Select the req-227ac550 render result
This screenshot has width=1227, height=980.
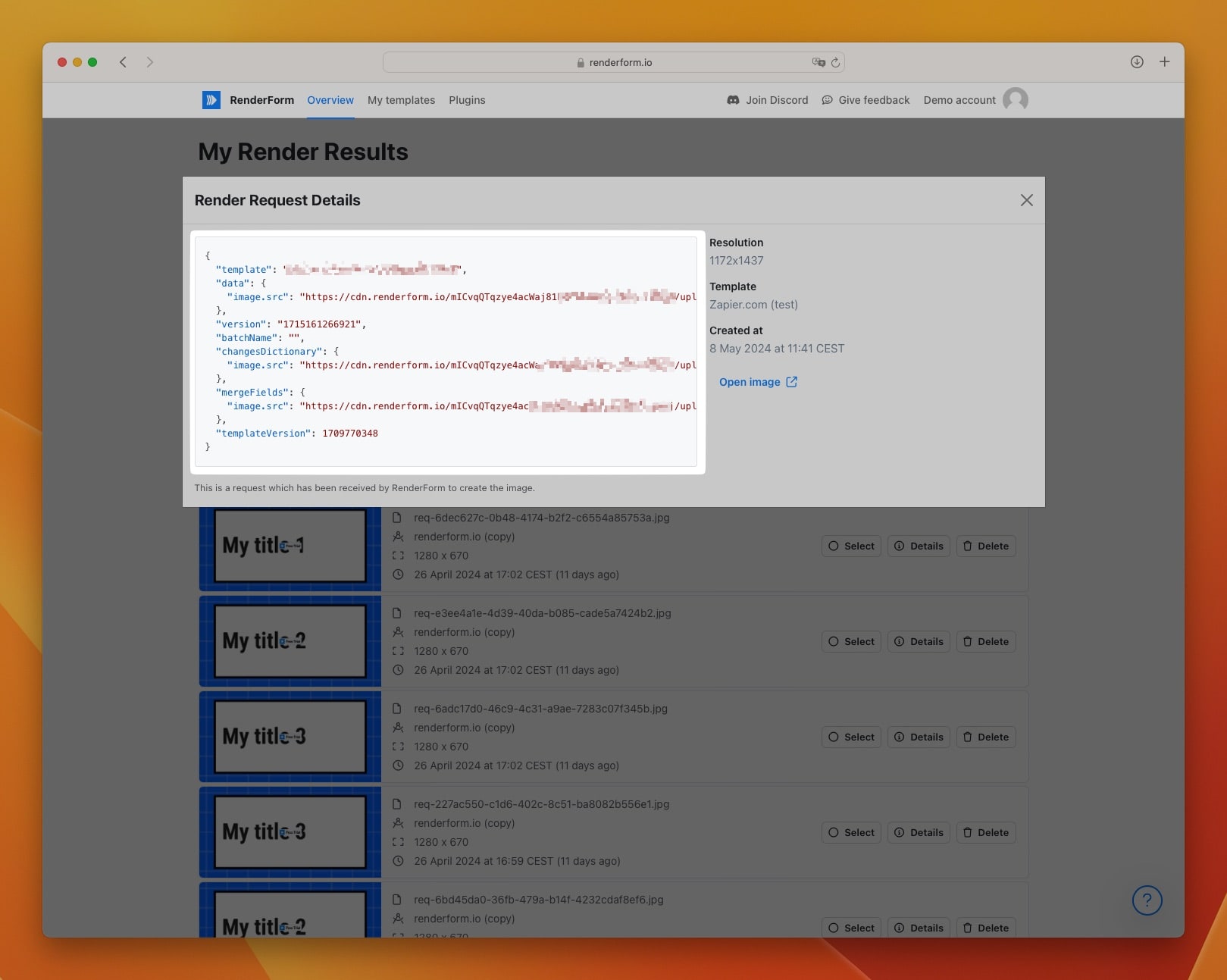(x=851, y=832)
